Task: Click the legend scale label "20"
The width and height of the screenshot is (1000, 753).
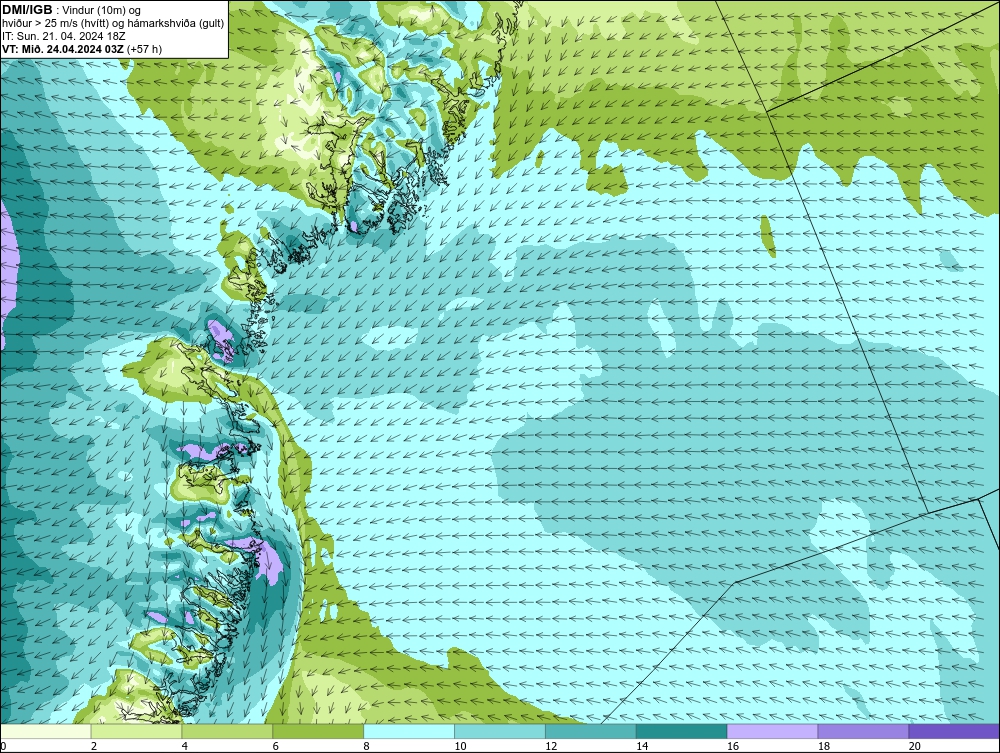Action: click(x=915, y=746)
